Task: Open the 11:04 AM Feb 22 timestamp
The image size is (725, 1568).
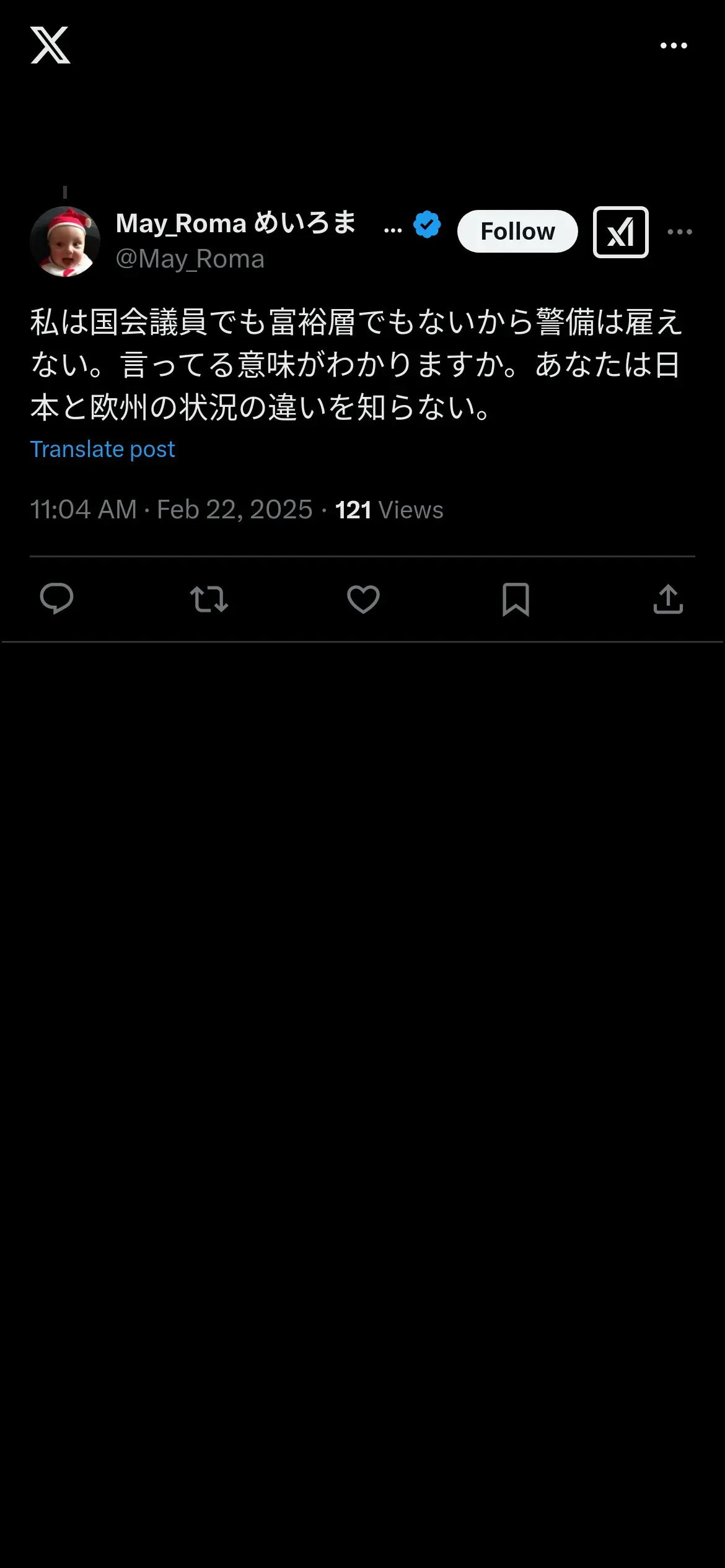Action: [x=171, y=510]
